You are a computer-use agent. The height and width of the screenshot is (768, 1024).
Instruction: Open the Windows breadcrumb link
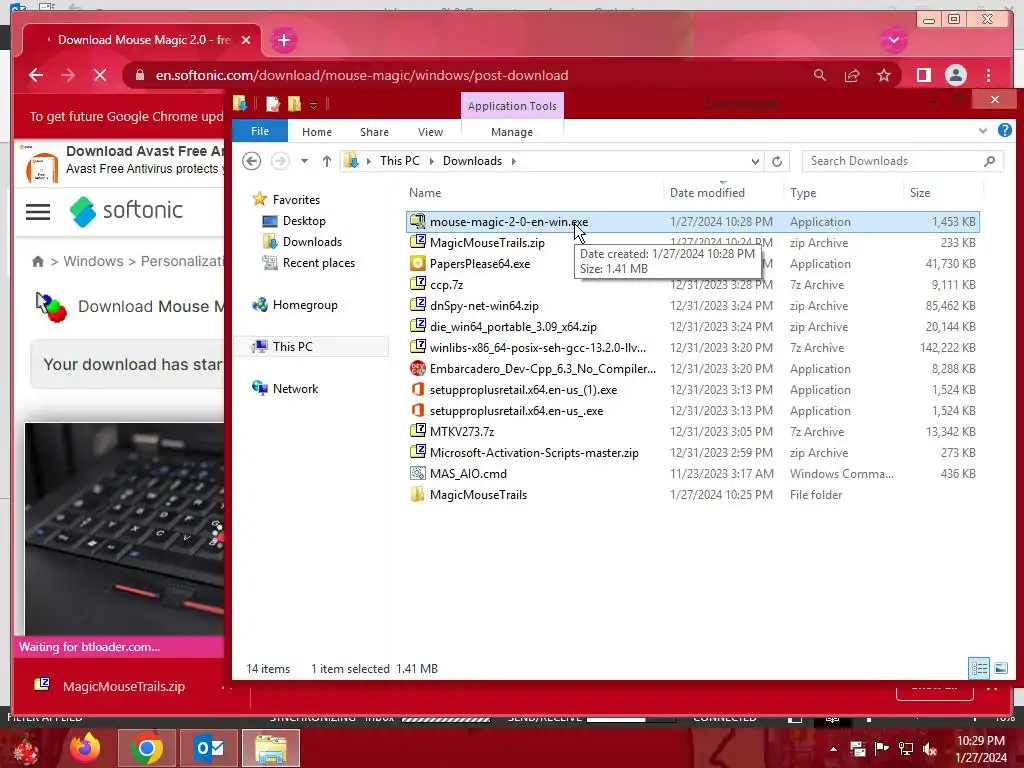pos(93,261)
